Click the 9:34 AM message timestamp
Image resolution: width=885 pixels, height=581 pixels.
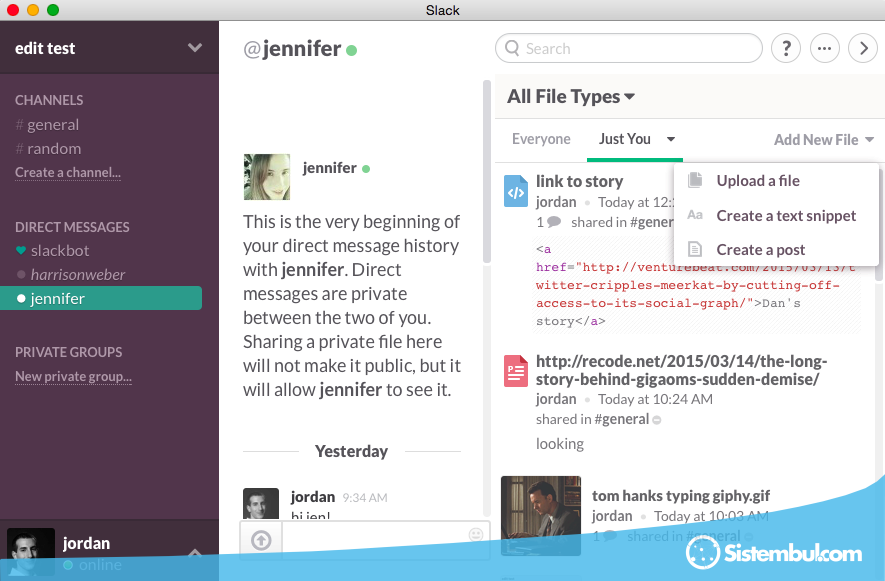(365, 497)
